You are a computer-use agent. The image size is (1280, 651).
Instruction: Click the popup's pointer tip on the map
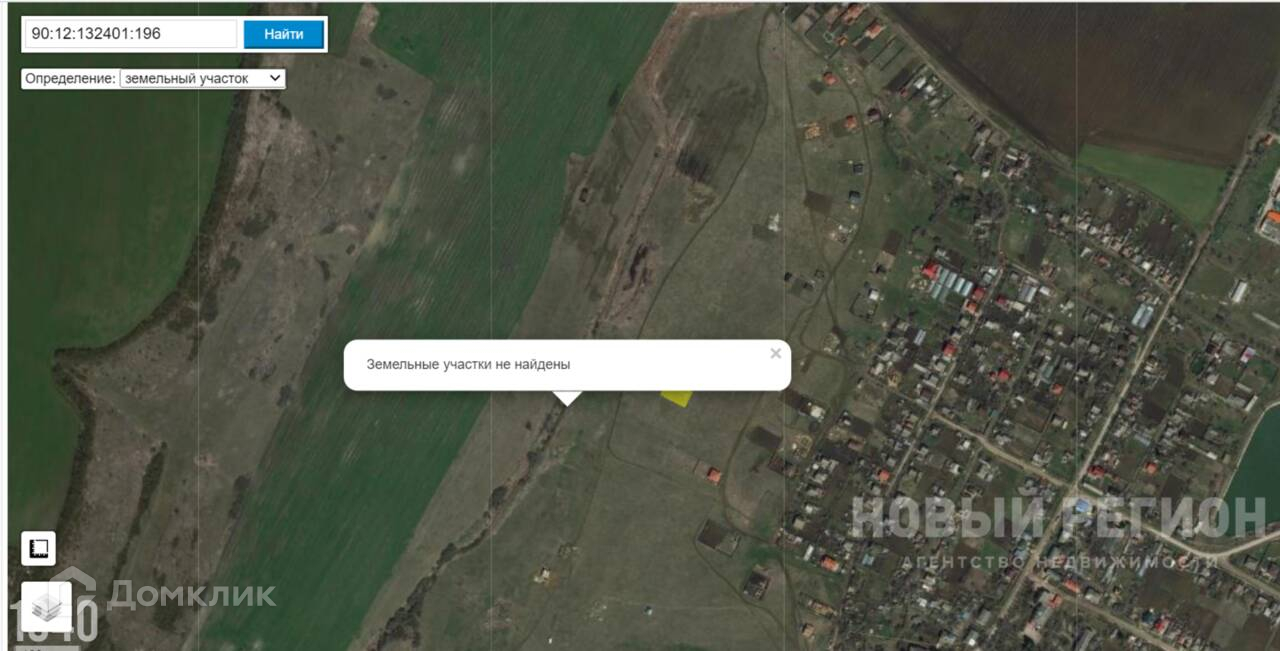coord(567,402)
